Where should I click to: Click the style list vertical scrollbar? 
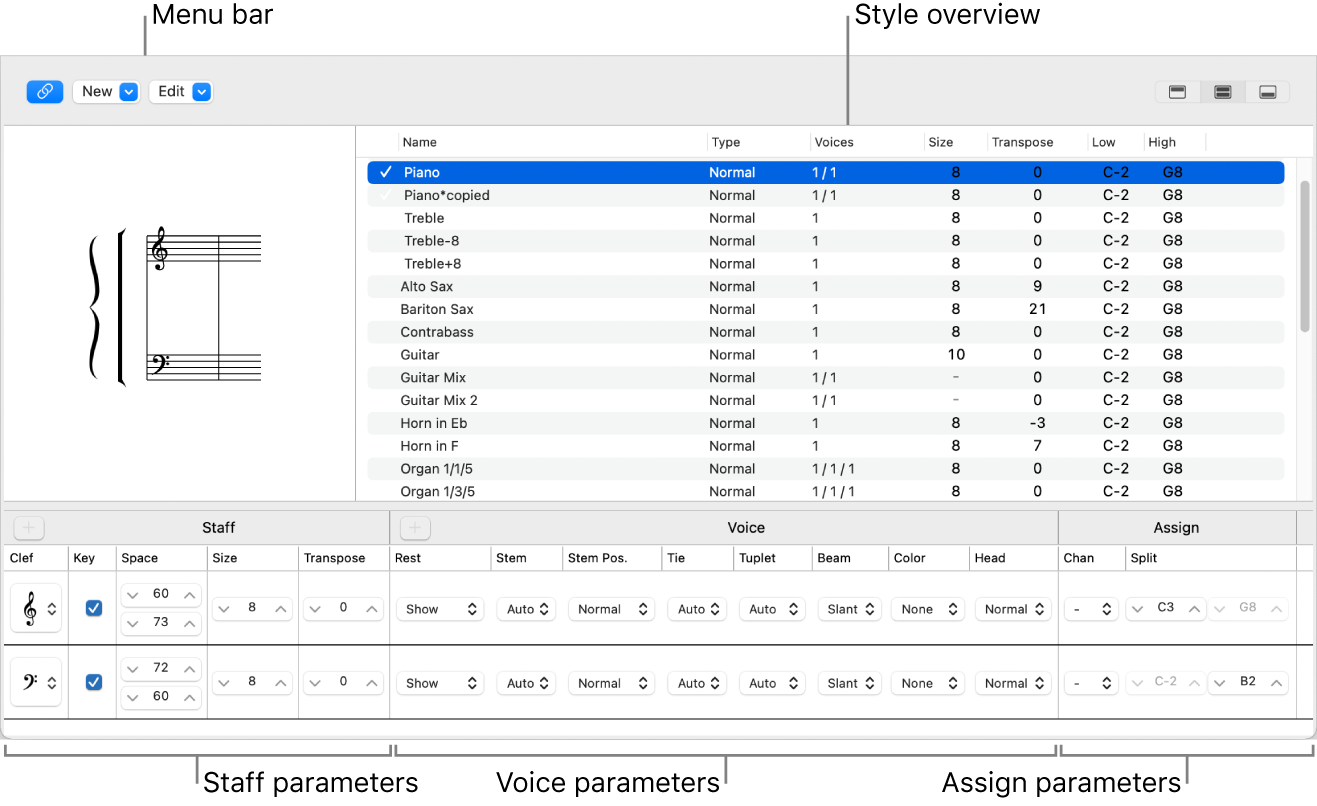tap(1304, 256)
